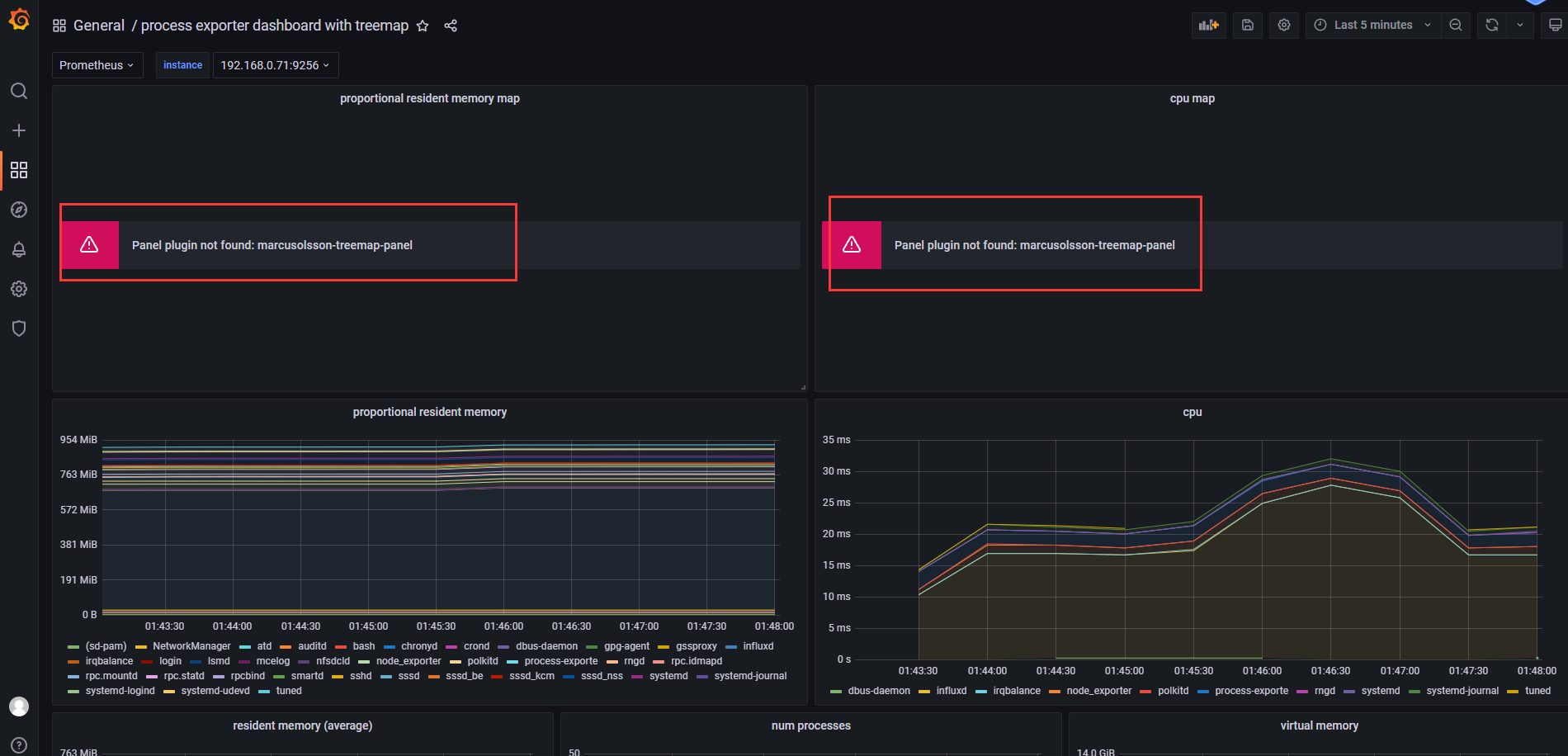This screenshot has height=756, width=1568.
Task: Toggle the influxd series in the cpu legend
Action: tap(951, 691)
